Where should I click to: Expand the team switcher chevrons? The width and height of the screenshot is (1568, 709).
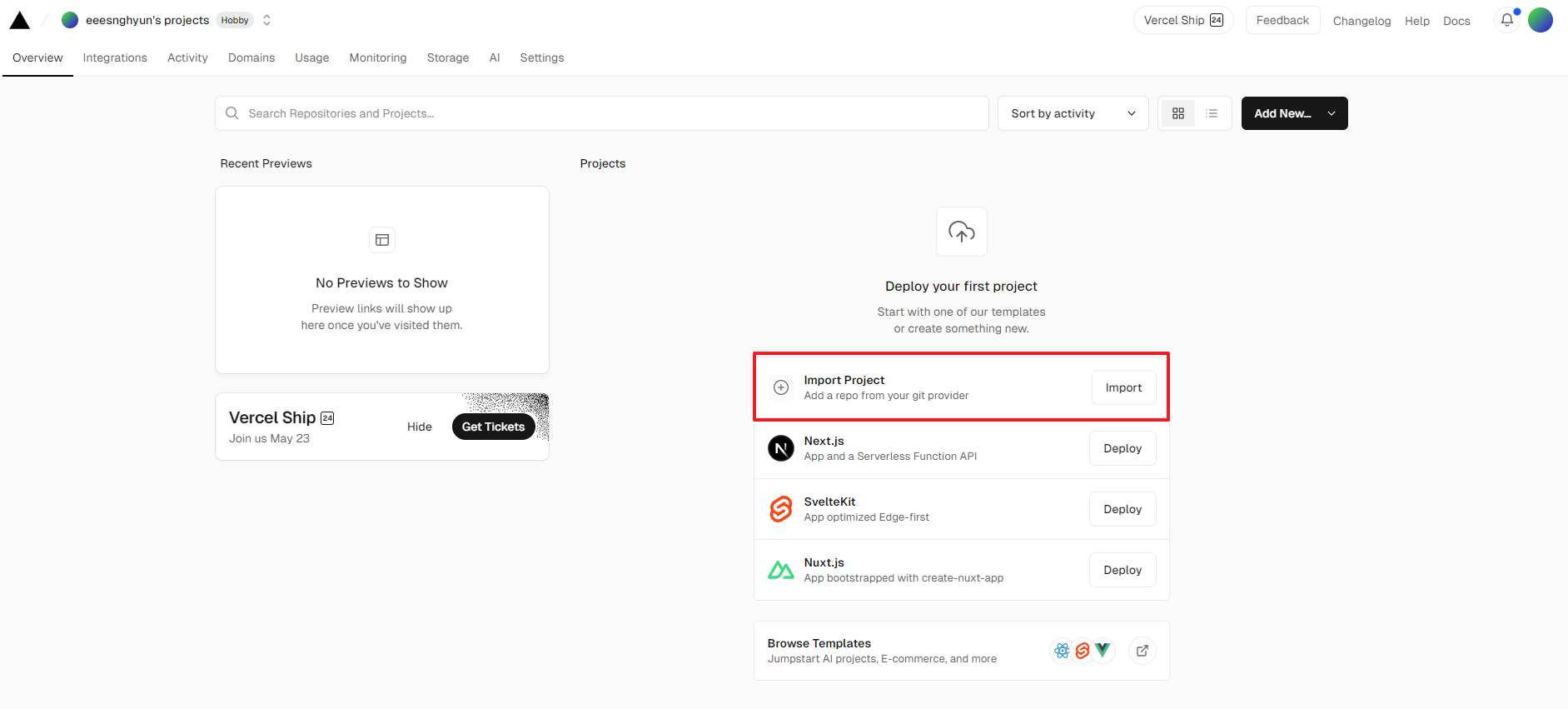point(266,20)
